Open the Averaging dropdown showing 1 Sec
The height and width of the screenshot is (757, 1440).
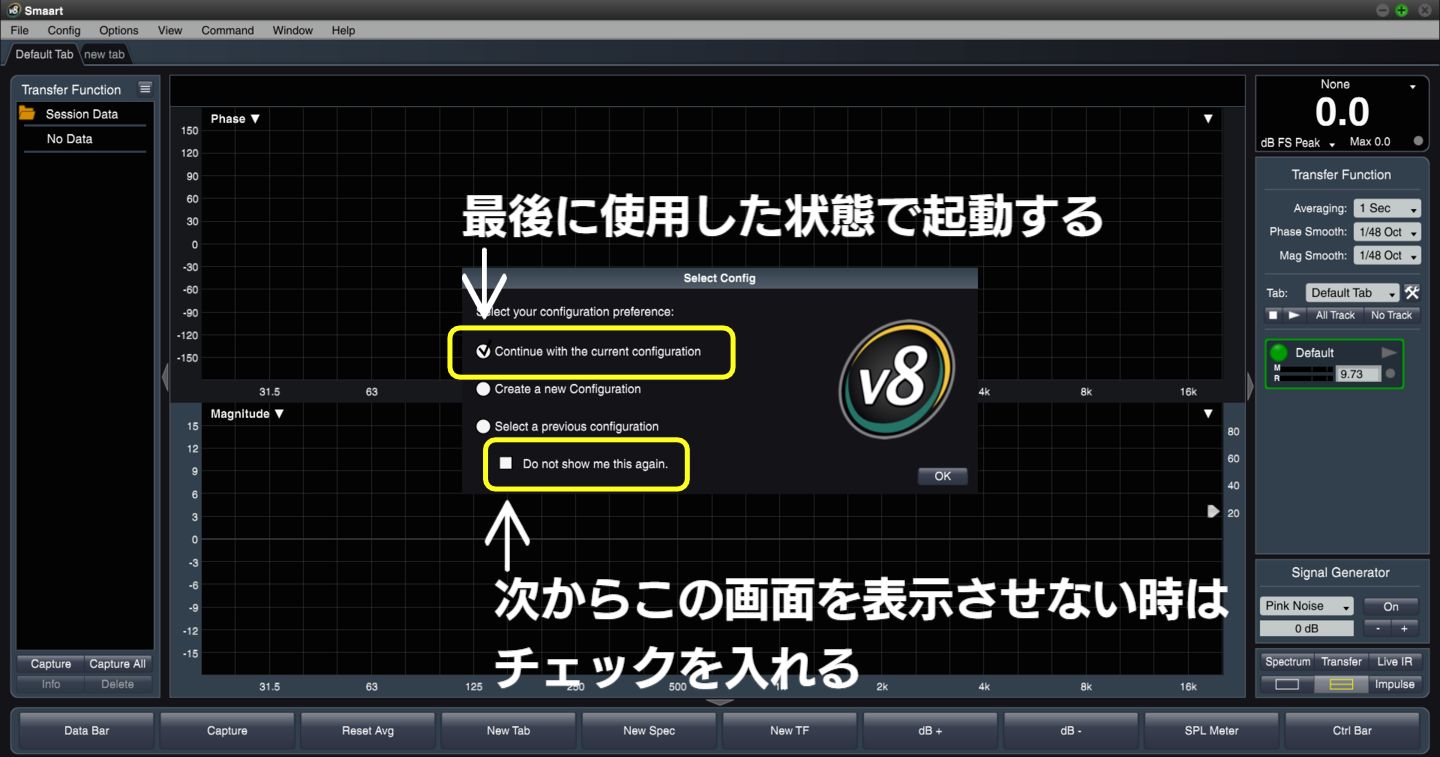[1386, 208]
